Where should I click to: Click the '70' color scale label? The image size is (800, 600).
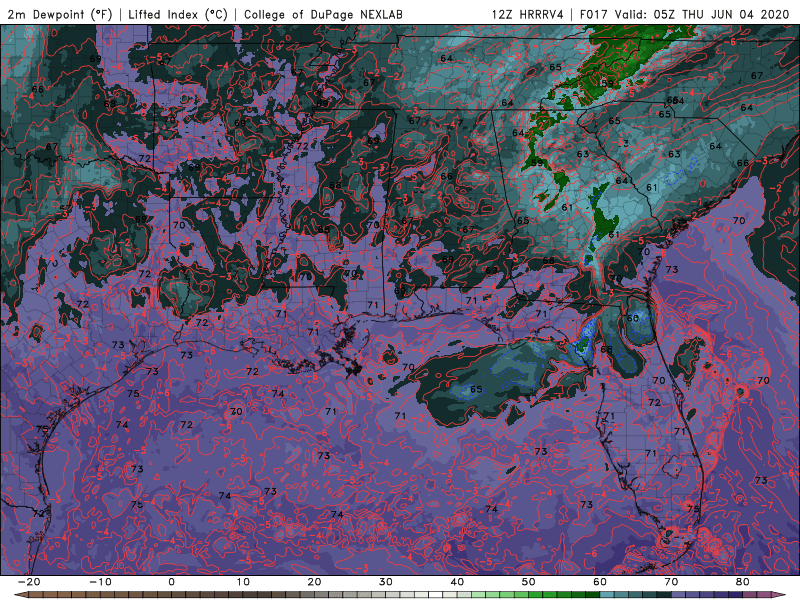(671, 582)
